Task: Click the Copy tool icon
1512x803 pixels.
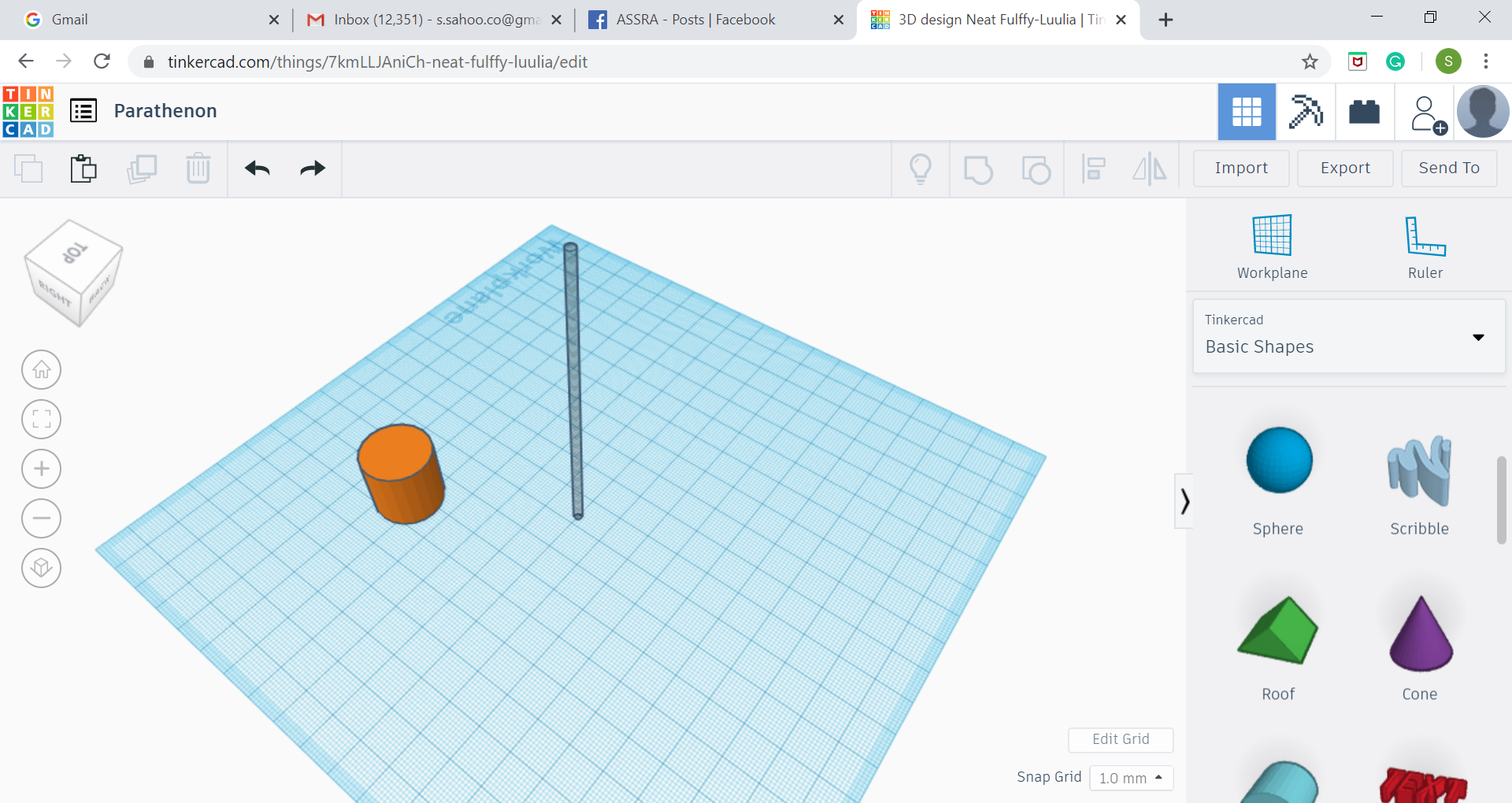Action: tap(28, 168)
